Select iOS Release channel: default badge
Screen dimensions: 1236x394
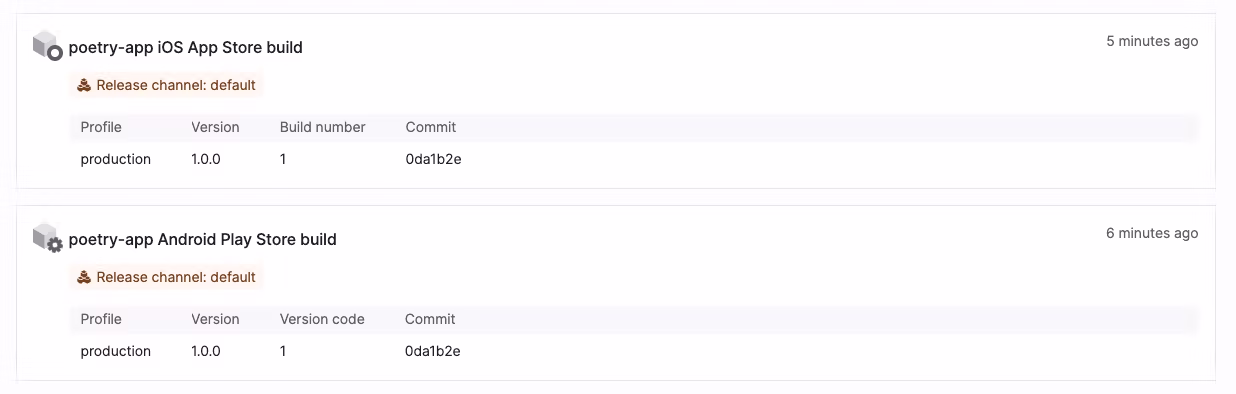[x=166, y=85]
